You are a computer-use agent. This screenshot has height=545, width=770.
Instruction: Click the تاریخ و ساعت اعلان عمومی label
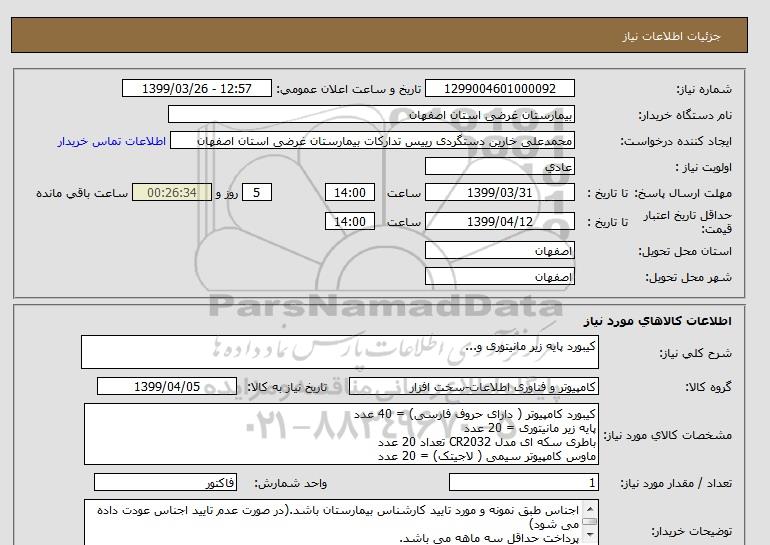point(349,89)
